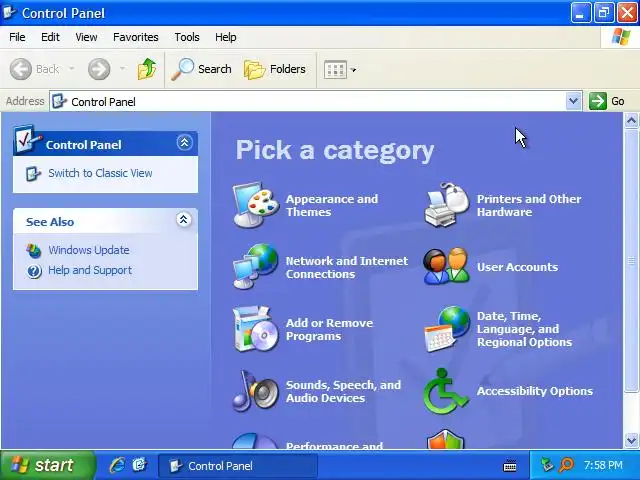This screenshot has height=480, width=640.
Task: Open the Appearance and Themes palette icon
Action: point(256,205)
